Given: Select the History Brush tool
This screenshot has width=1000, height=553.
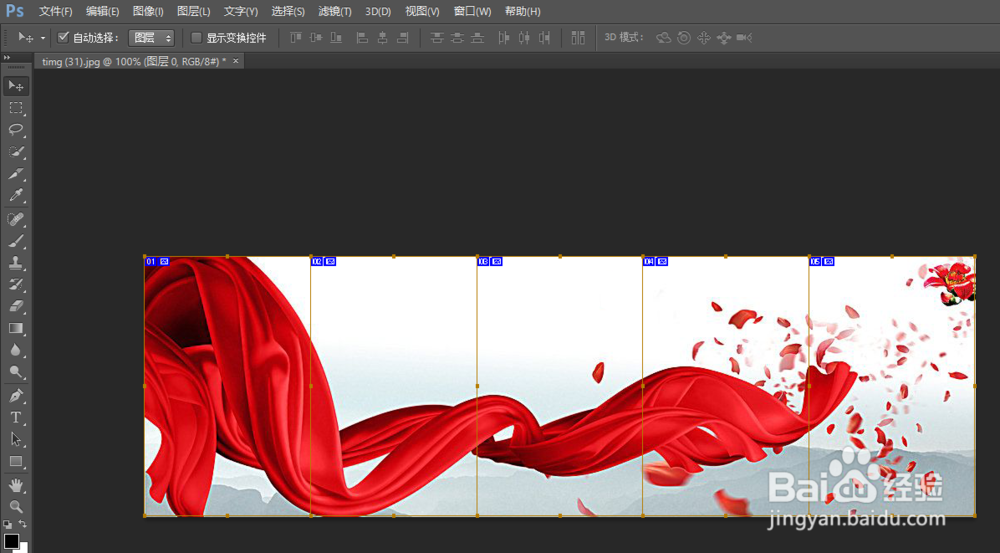Looking at the screenshot, I should [x=16, y=284].
